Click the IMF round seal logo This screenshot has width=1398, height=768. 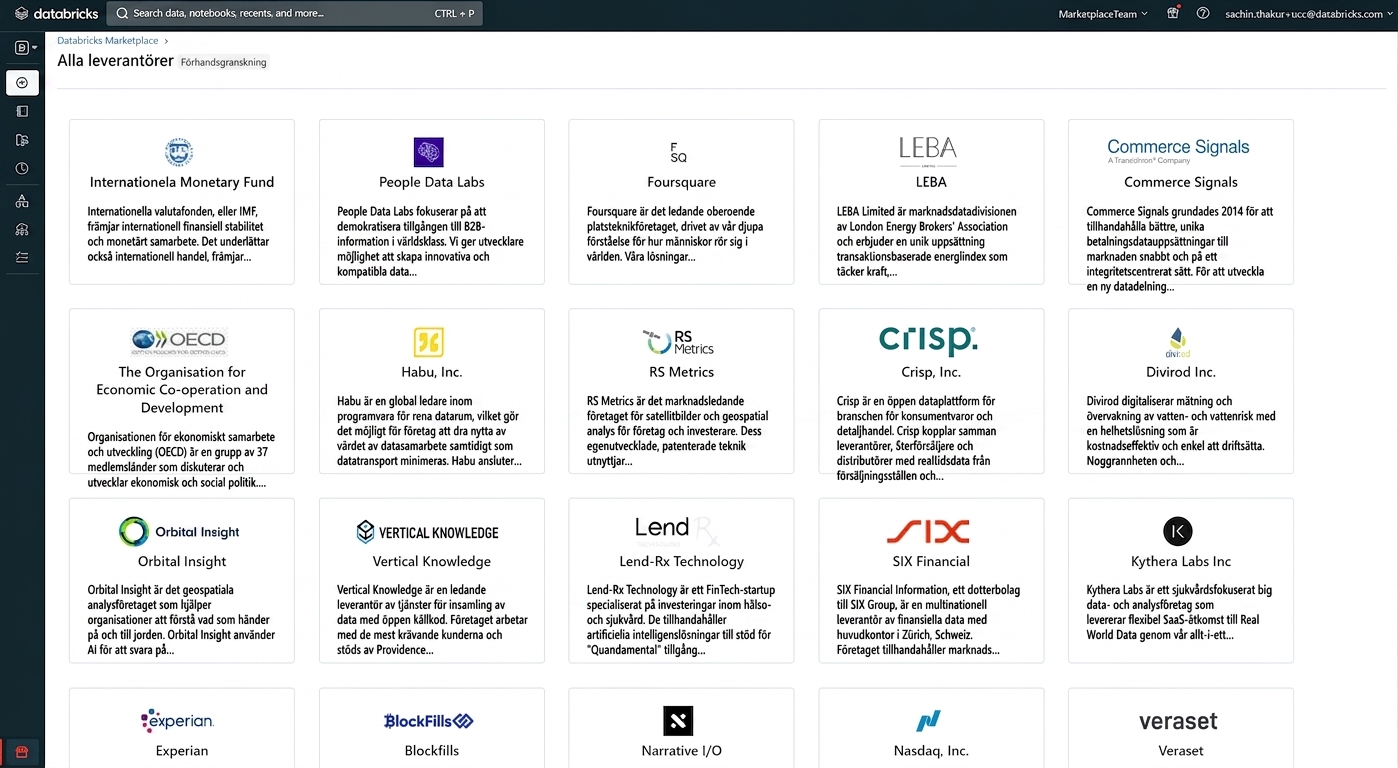click(179, 152)
